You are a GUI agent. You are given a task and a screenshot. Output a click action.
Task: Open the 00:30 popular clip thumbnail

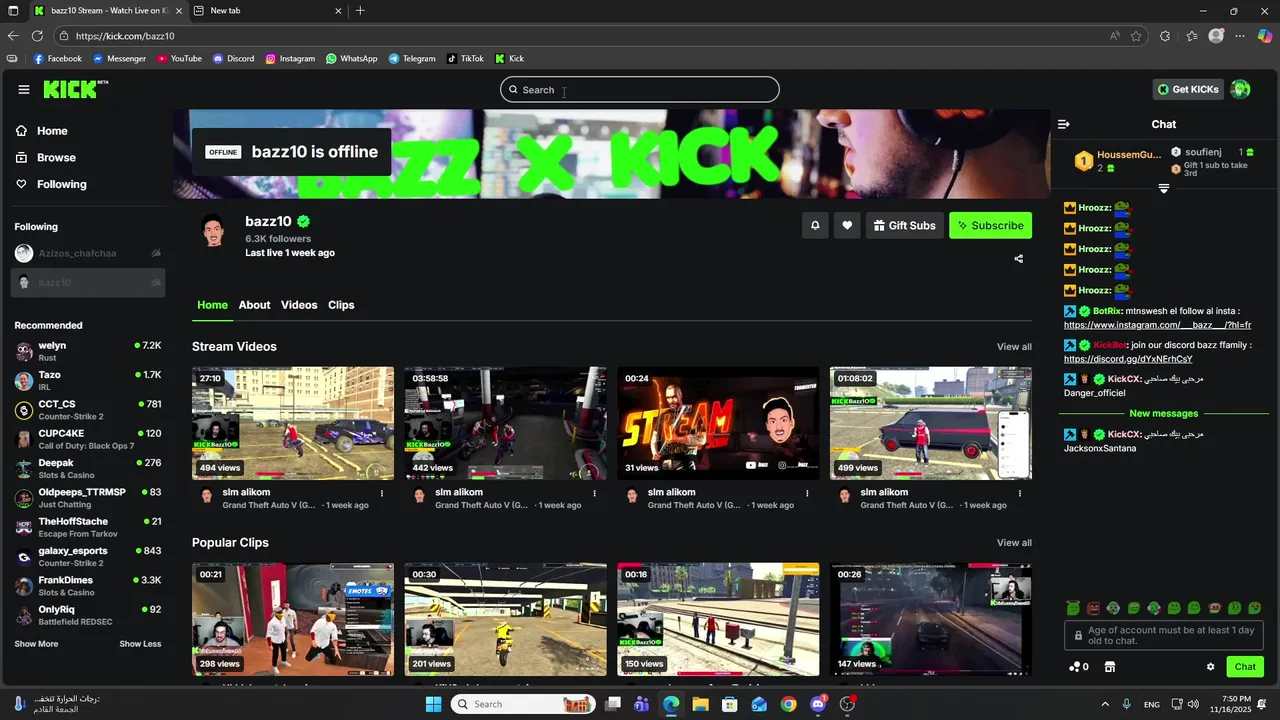(506, 619)
